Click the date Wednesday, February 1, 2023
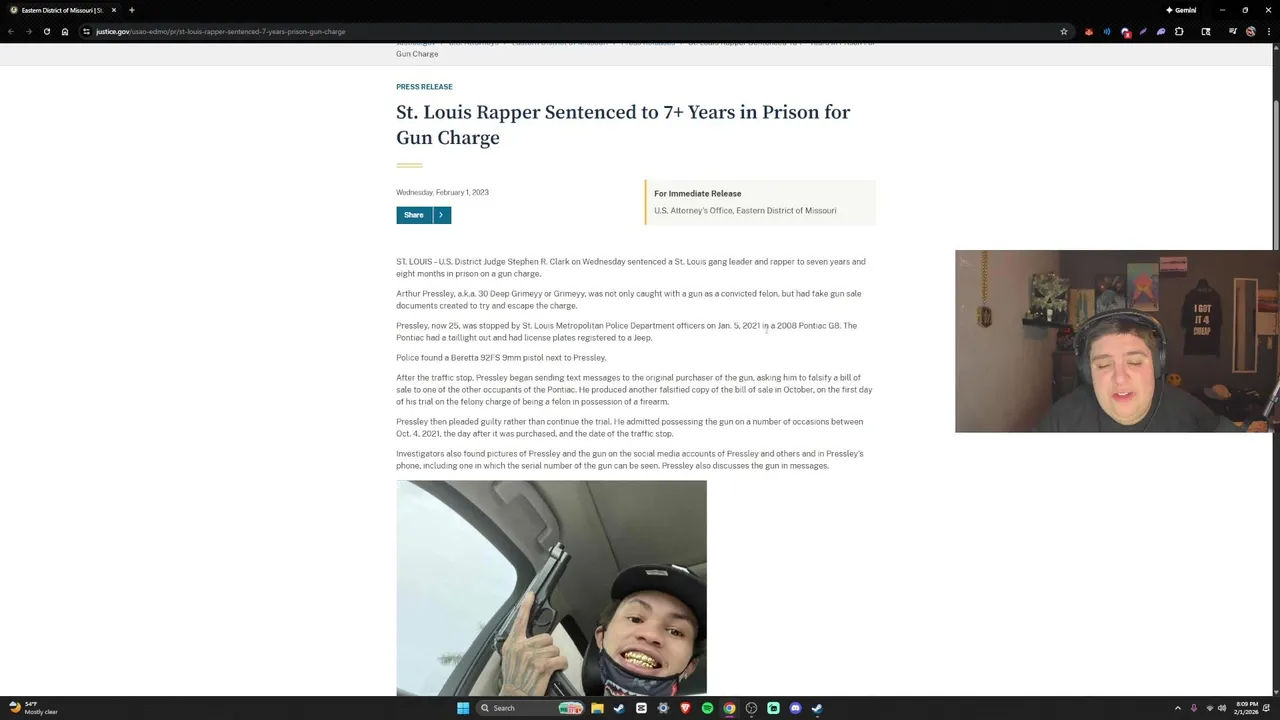The height and width of the screenshot is (720, 1280). pyautogui.click(x=442, y=192)
